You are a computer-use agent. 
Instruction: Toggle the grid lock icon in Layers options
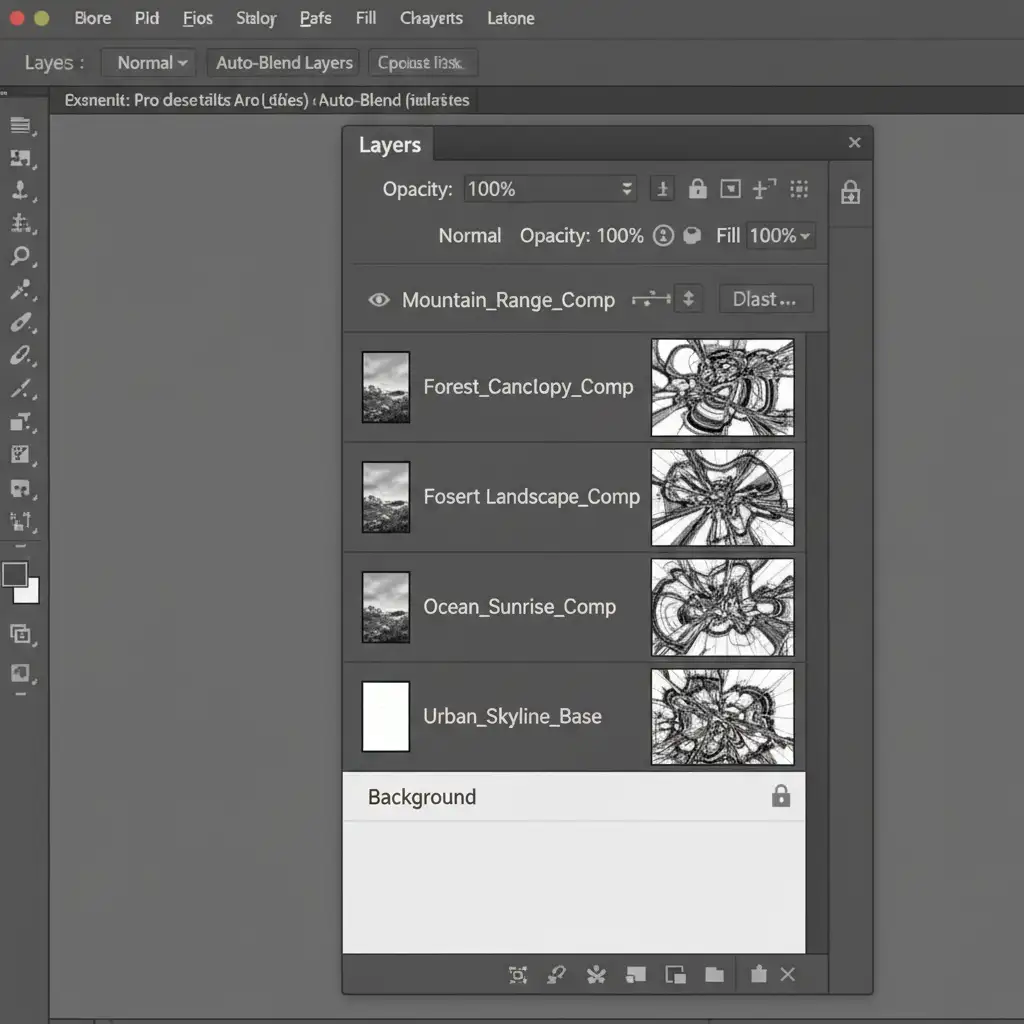[798, 189]
